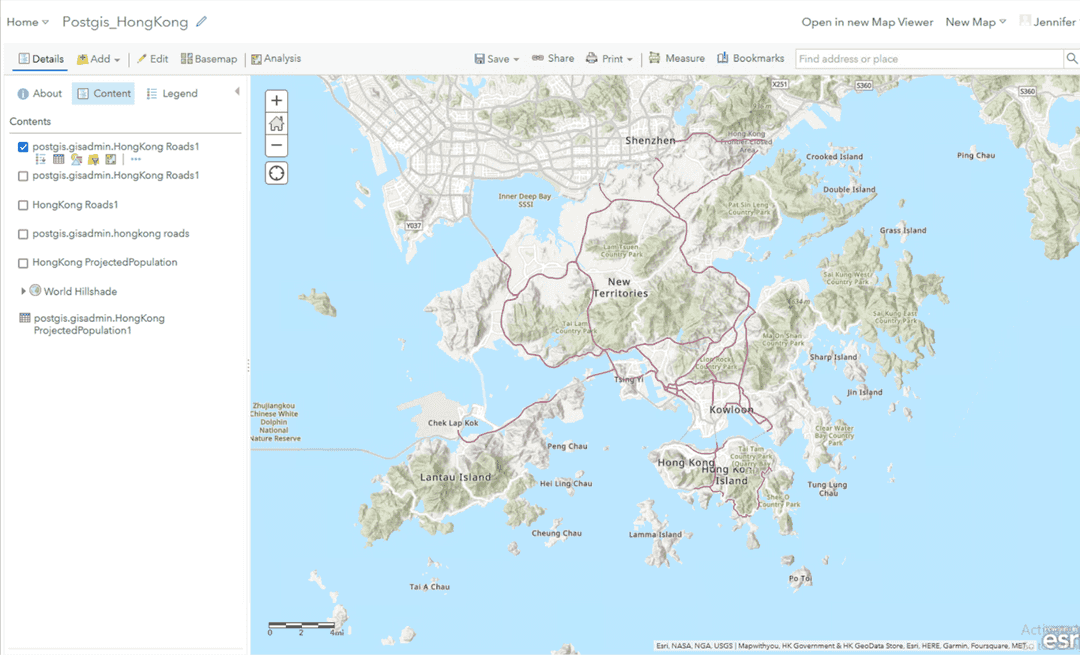1080x658 pixels.
Task: Show Legend icon under the checked roads layer
Action: pos(40,159)
